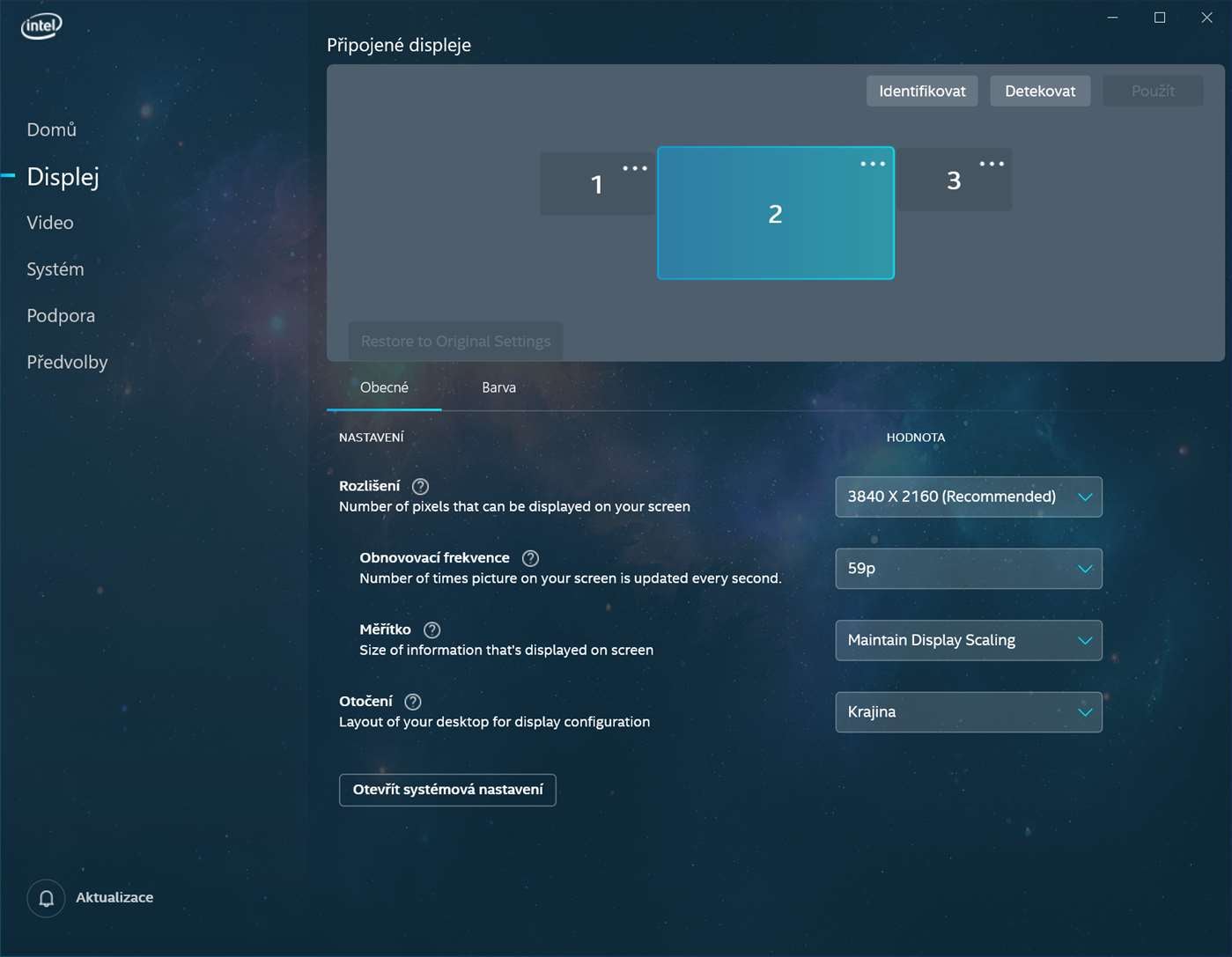Open the Krajina rotation dropdown
Screen dimensions: 1232x957
968,711
